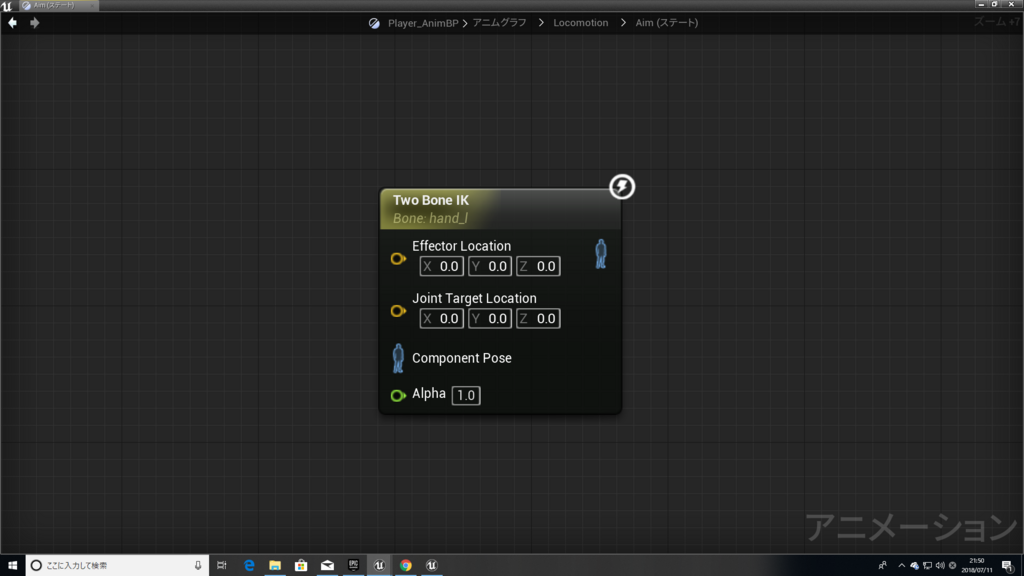Open Epic Games Launcher from taskbar

[x=353, y=565]
